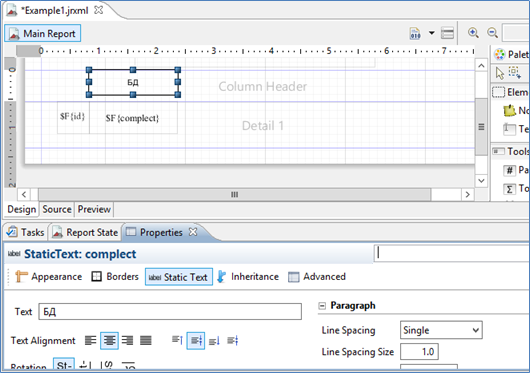Open the Advanced properties section
Image resolution: width=530 pixels, height=373 pixels.
(x=317, y=277)
